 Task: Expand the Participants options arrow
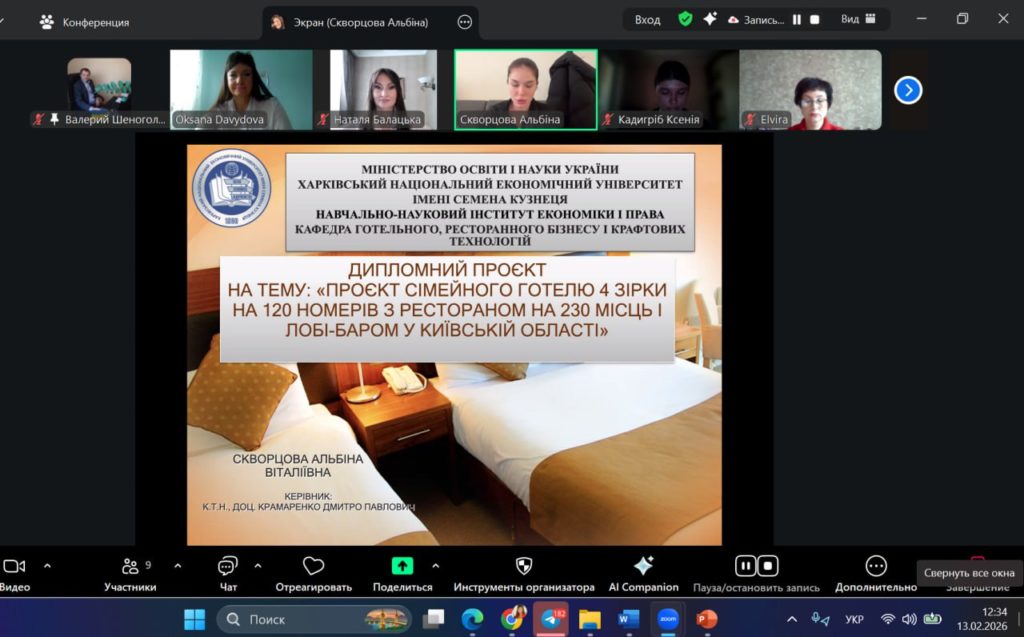click(178, 565)
